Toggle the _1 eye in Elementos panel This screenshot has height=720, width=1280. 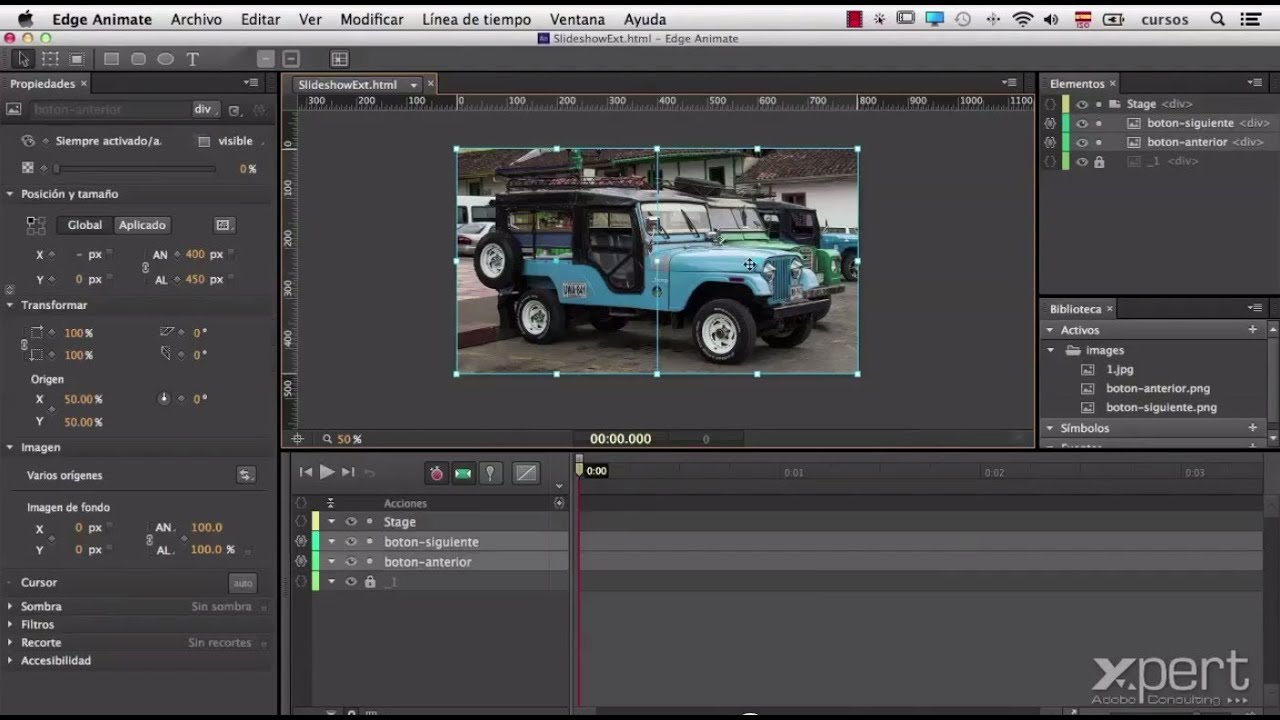(1082, 161)
